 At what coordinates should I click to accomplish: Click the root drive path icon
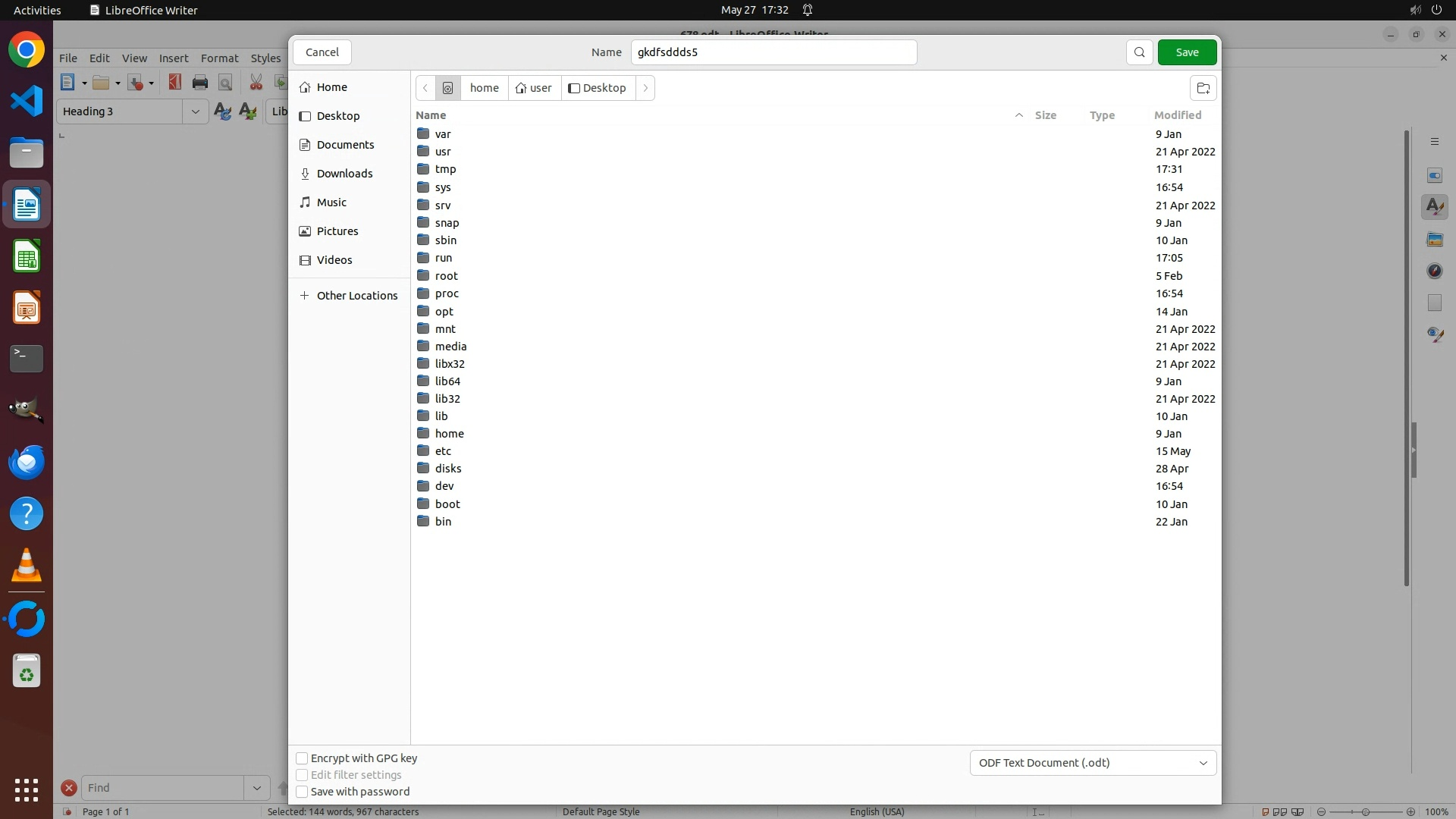point(447,88)
